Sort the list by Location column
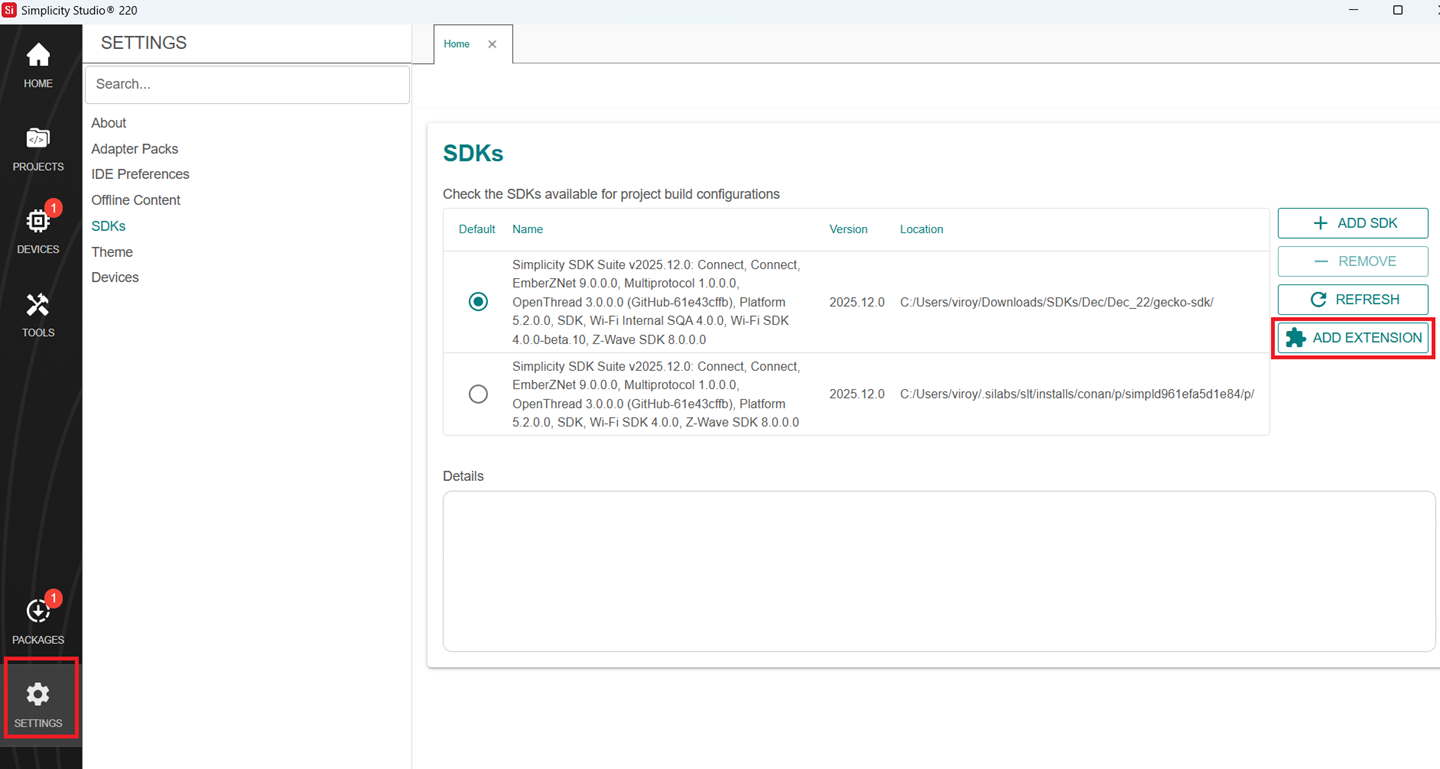This screenshot has width=1440, height=769. pyautogui.click(x=921, y=229)
